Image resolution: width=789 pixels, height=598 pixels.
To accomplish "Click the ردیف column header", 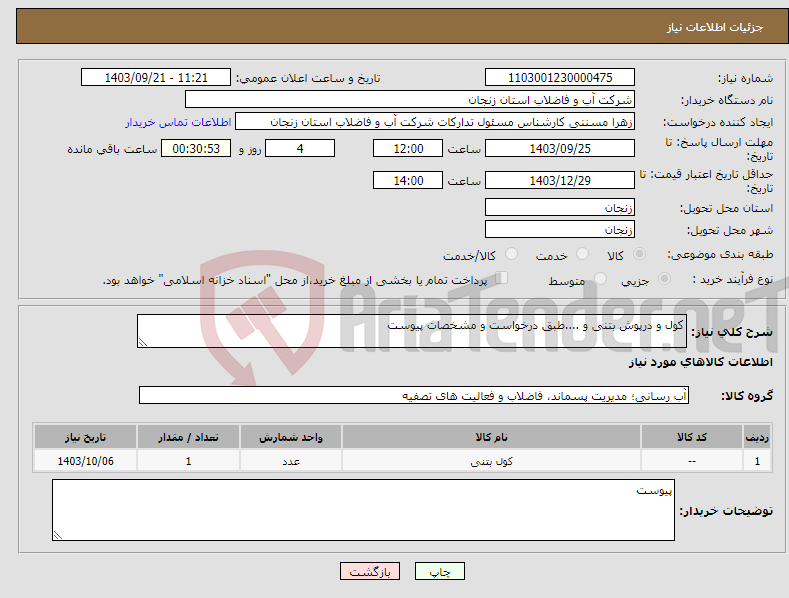I will pyautogui.click(x=757, y=437).
